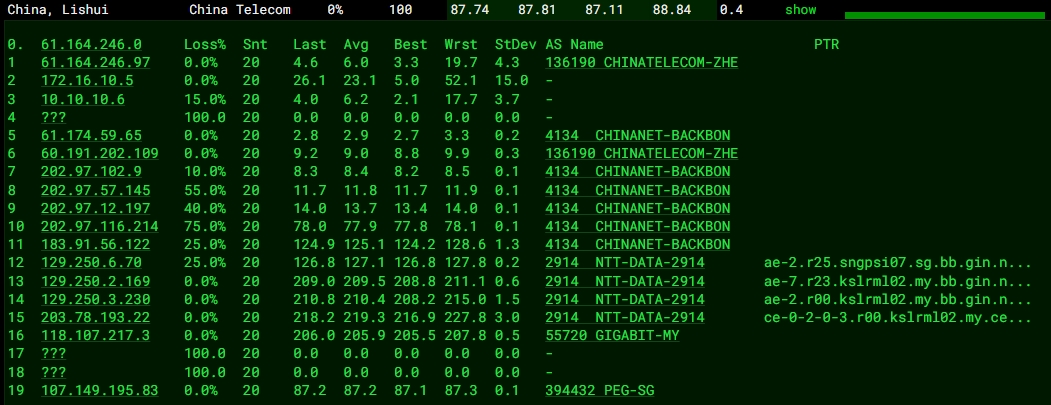This screenshot has width=1051, height=405.
Task: Click the green "show" link
Action: click(x=800, y=10)
